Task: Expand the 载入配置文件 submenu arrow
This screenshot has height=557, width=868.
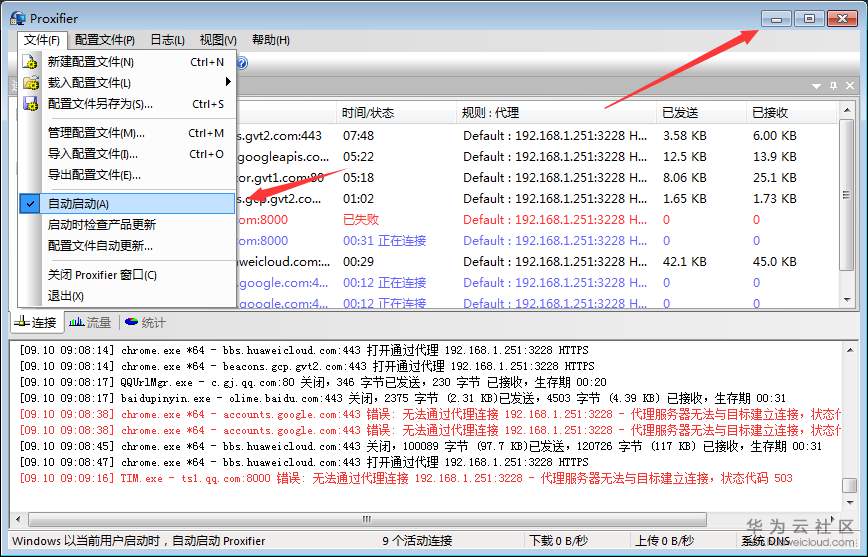Action: tap(228, 82)
